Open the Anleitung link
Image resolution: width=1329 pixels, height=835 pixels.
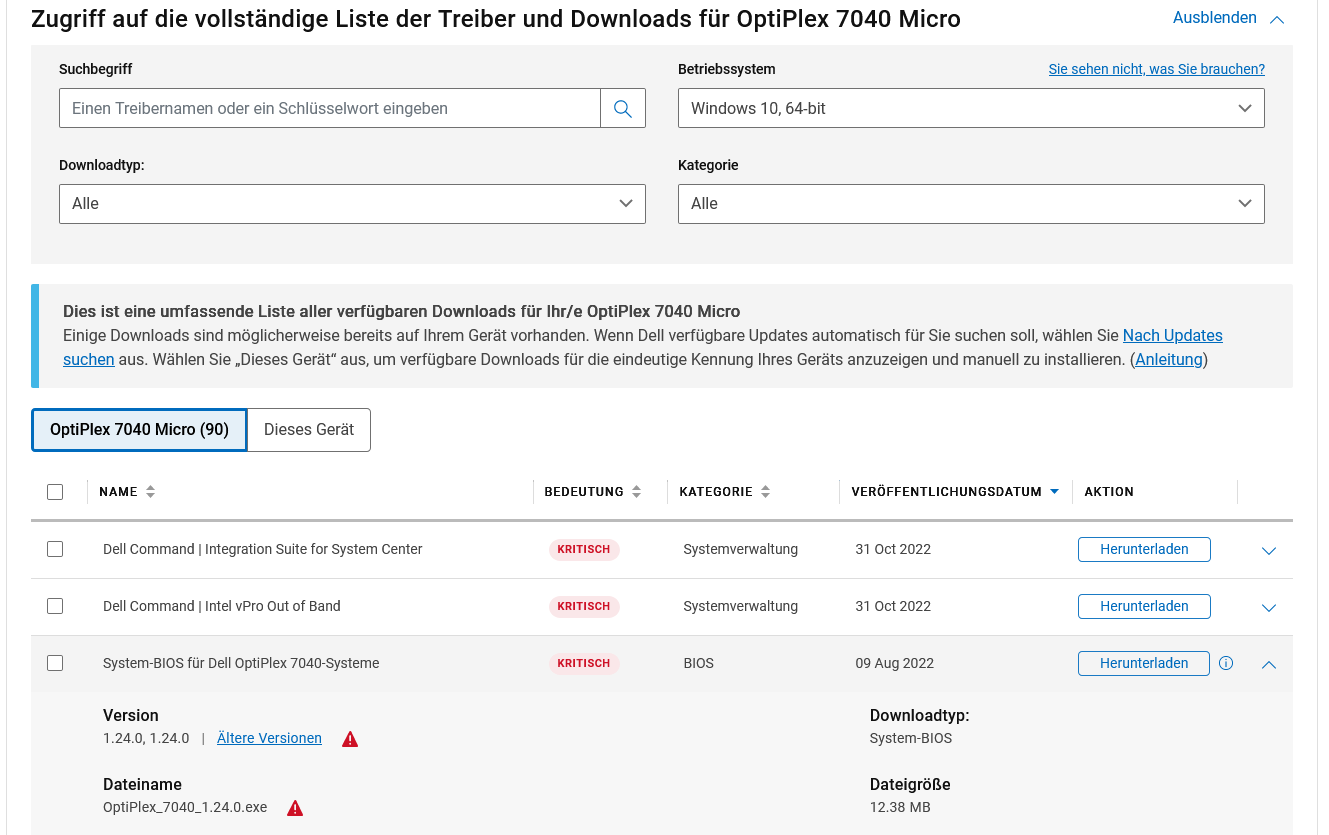pyautogui.click(x=1169, y=359)
